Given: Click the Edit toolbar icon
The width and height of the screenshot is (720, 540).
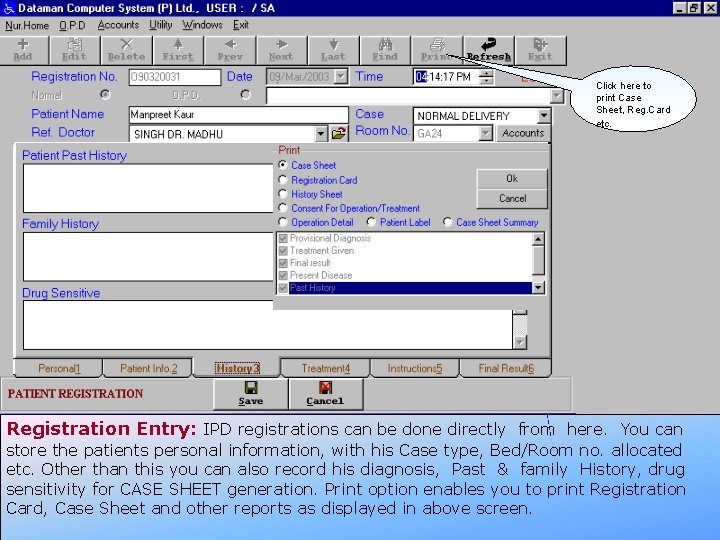Looking at the screenshot, I should click(74, 50).
